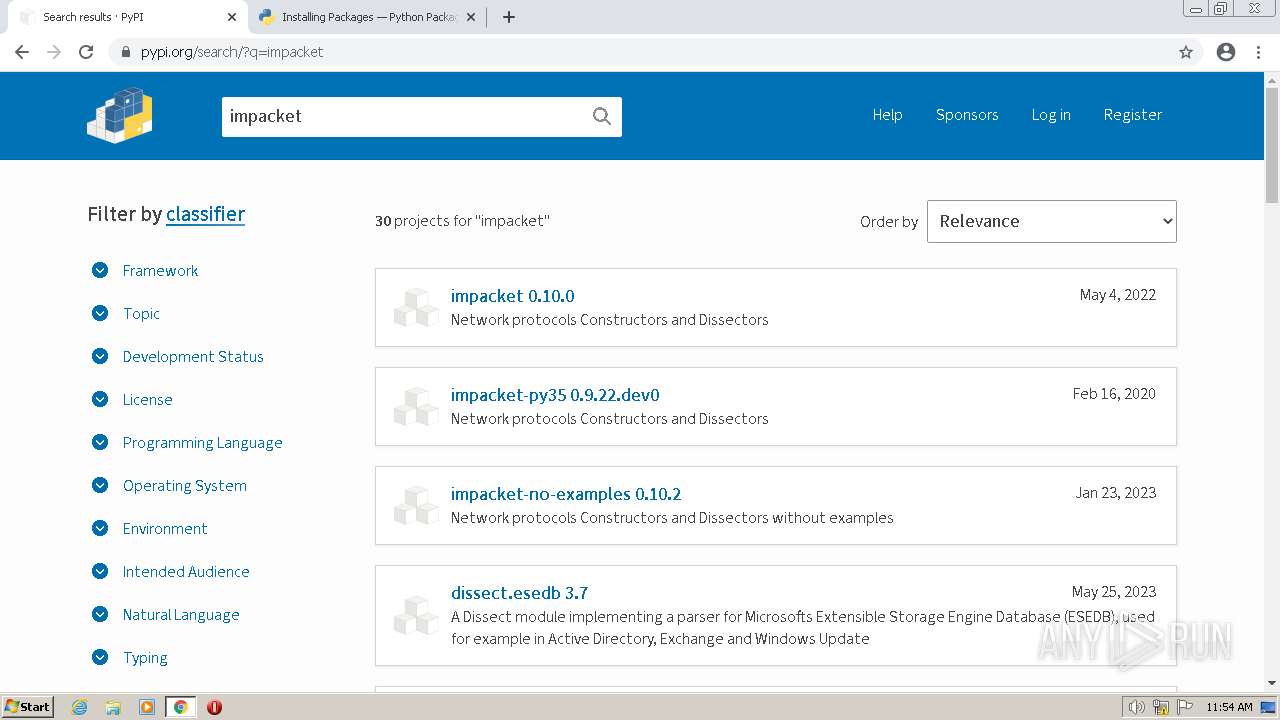Expand the Operating System filter
1280x720 pixels.
click(168, 486)
